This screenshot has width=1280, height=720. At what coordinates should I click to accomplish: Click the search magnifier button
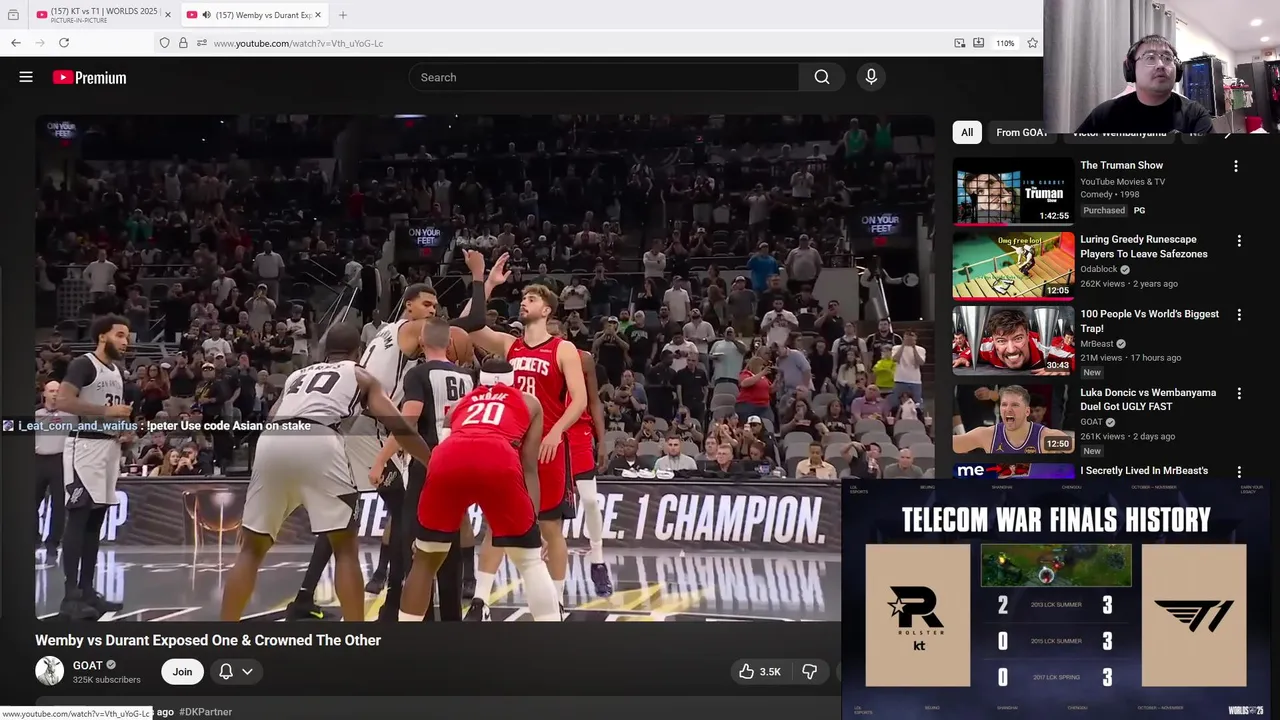pyautogui.click(x=822, y=77)
